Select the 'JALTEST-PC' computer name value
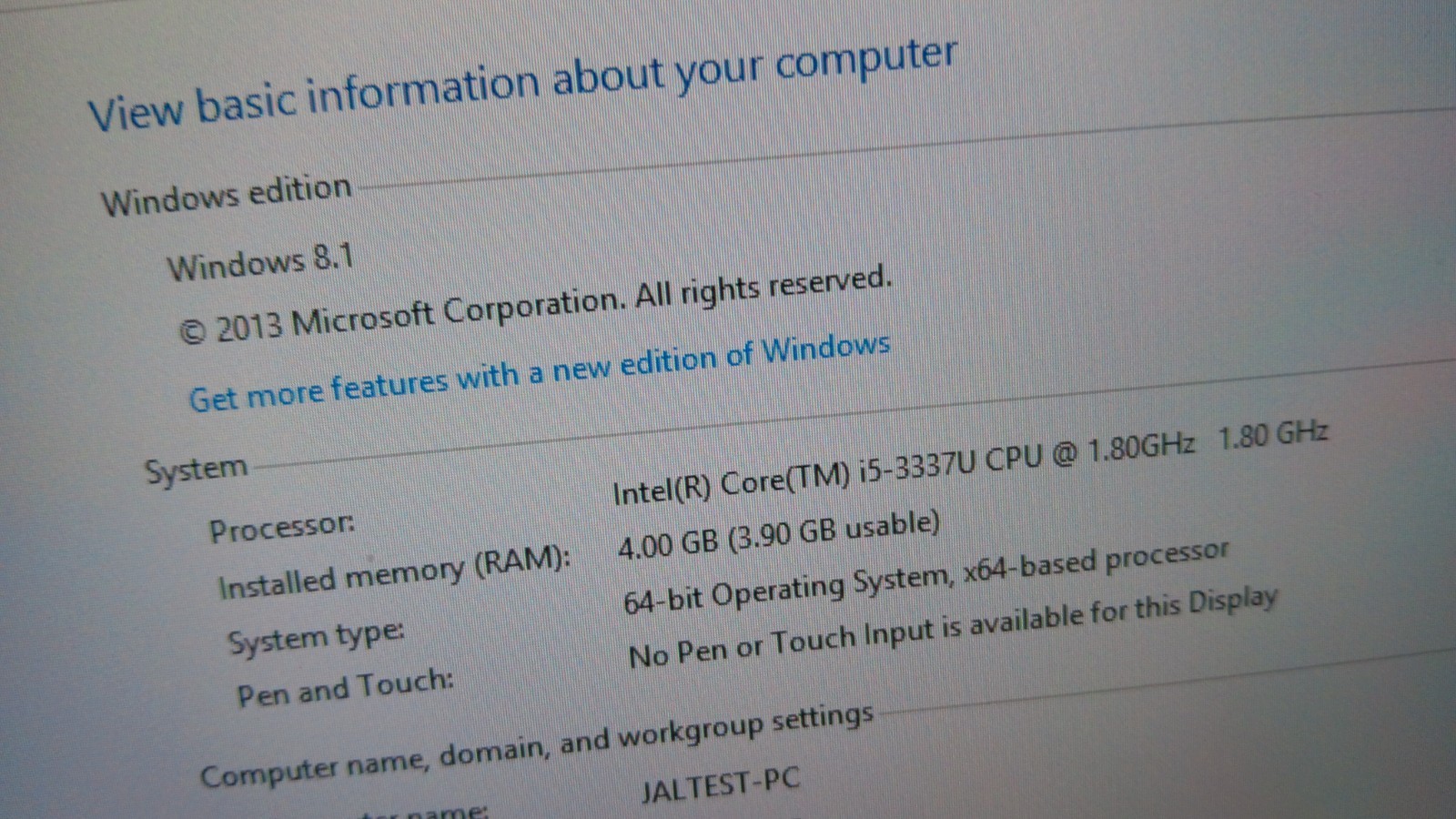1456x819 pixels. click(x=721, y=784)
